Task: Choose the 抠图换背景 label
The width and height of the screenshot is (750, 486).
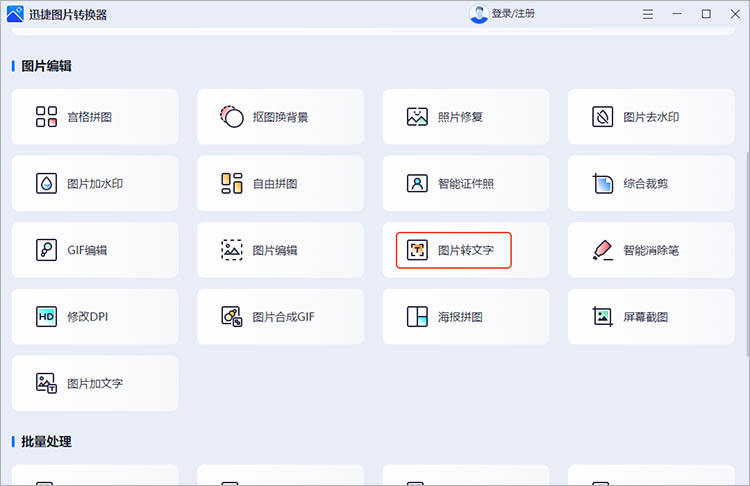Action: point(280,117)
